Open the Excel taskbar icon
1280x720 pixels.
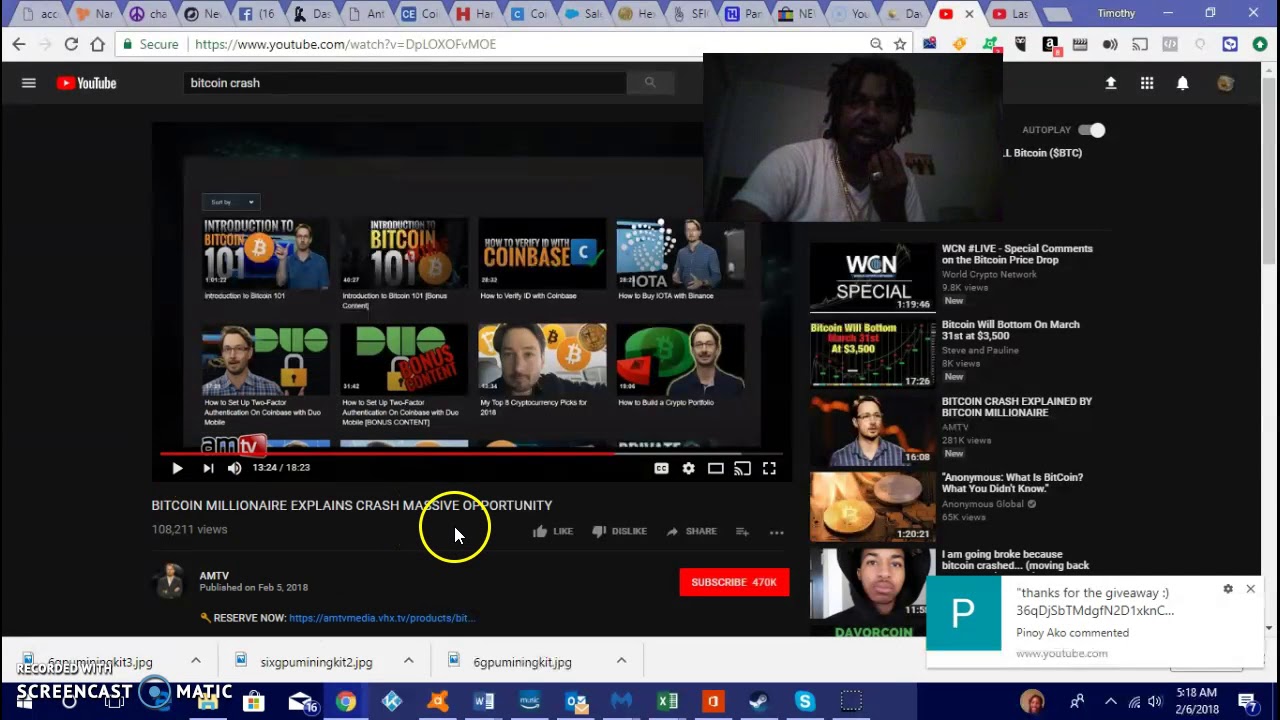667,702
